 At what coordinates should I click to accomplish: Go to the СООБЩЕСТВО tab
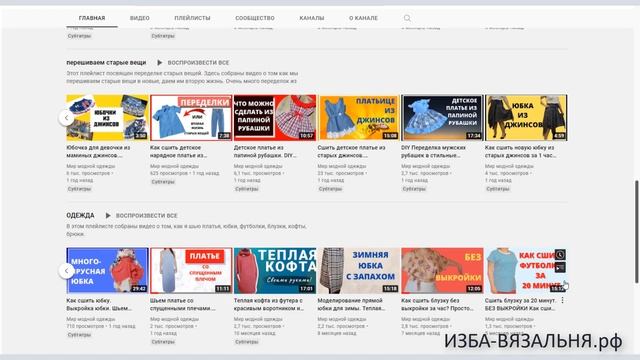(x=255, y=18)
